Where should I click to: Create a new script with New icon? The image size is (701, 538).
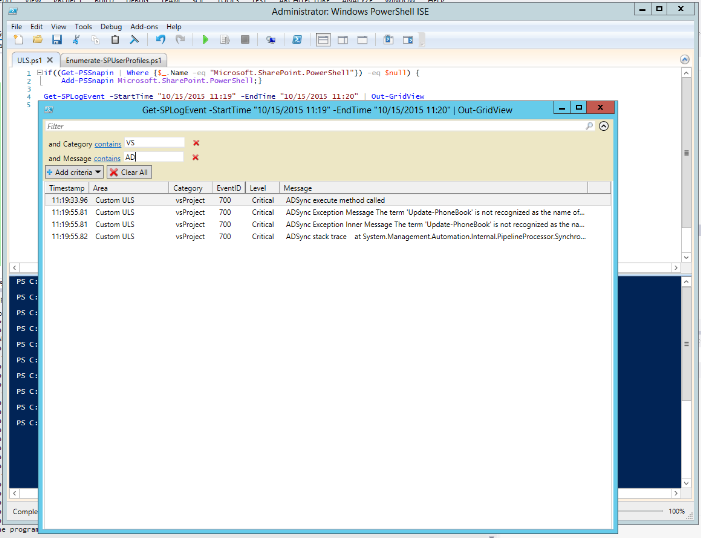pyautogui.click(x=18, y=40)
